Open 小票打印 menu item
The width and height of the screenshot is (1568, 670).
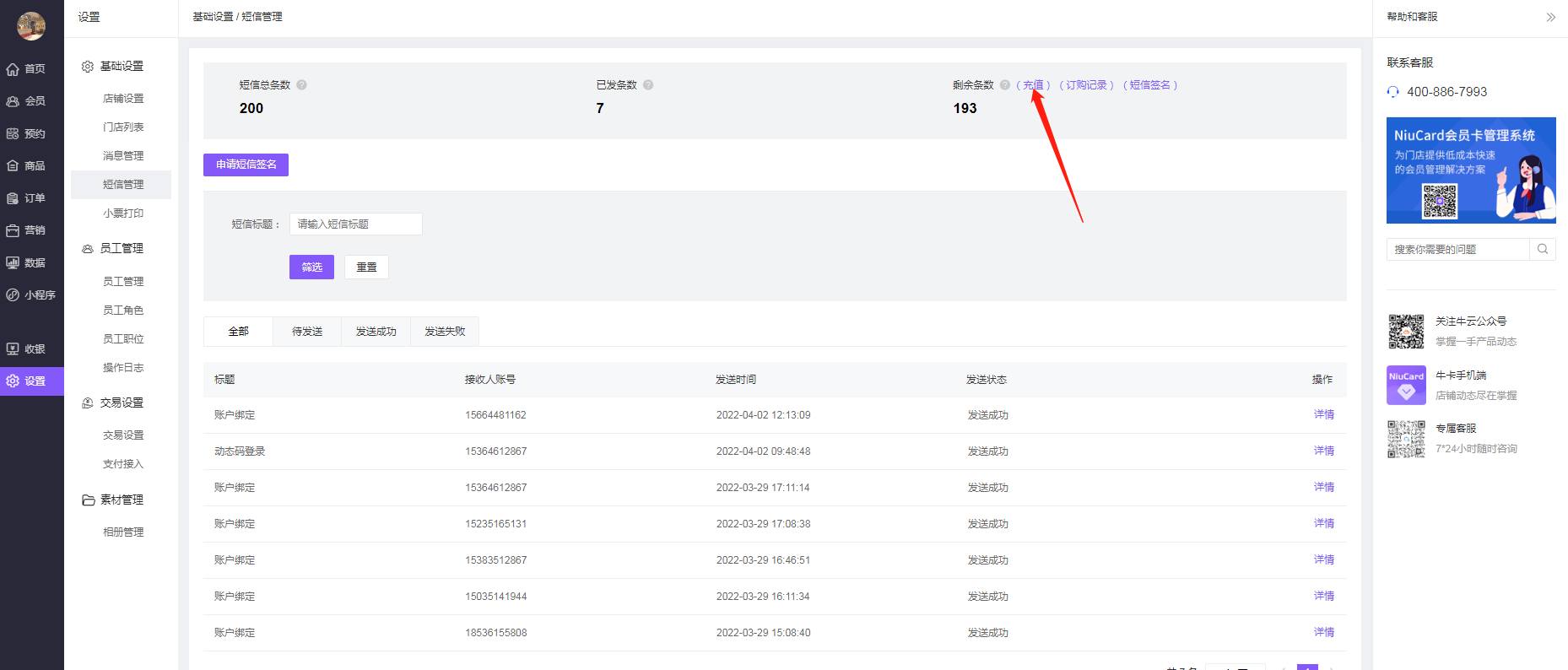[123, 213]
